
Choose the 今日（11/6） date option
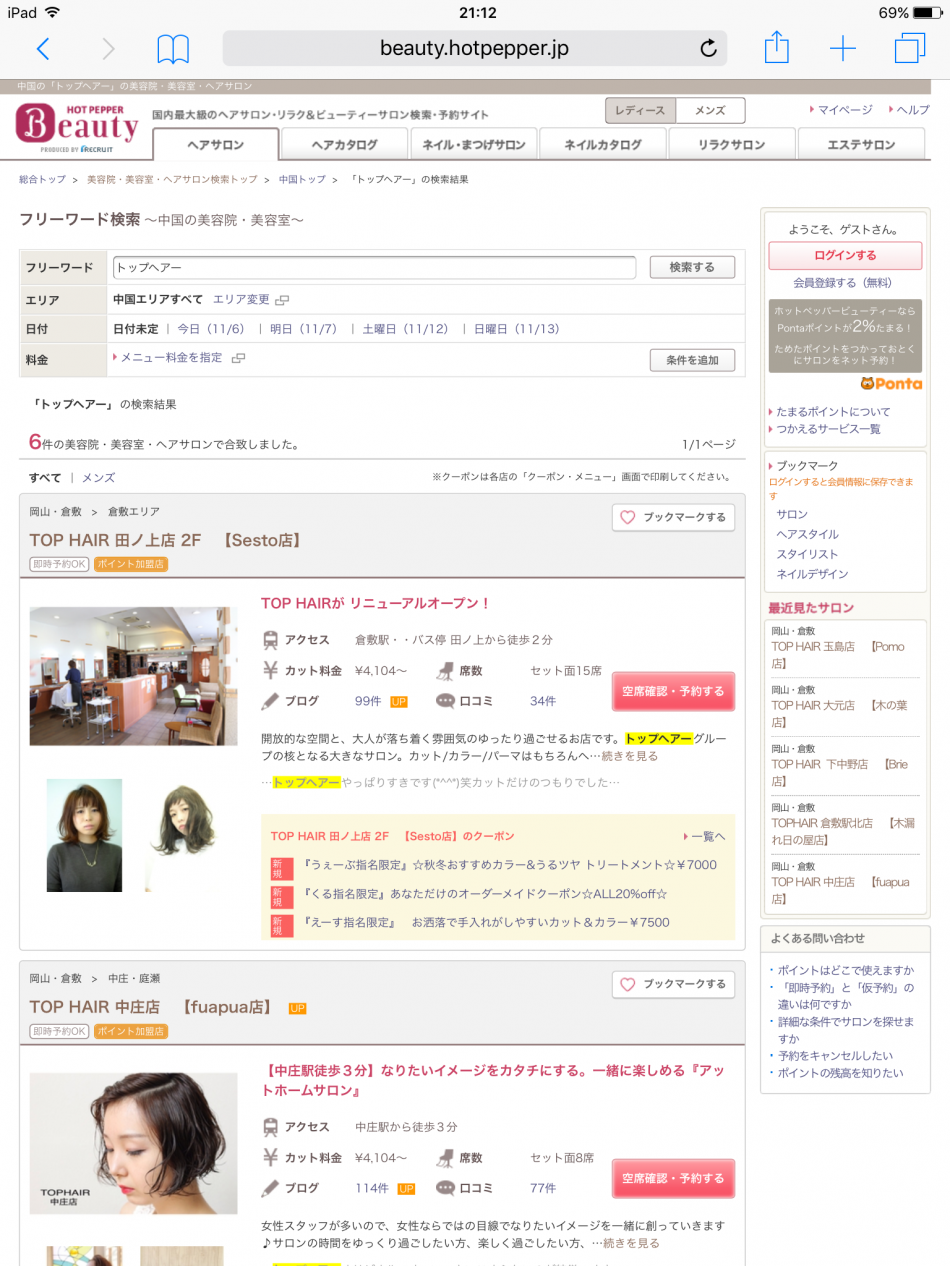tap(211, 329)
